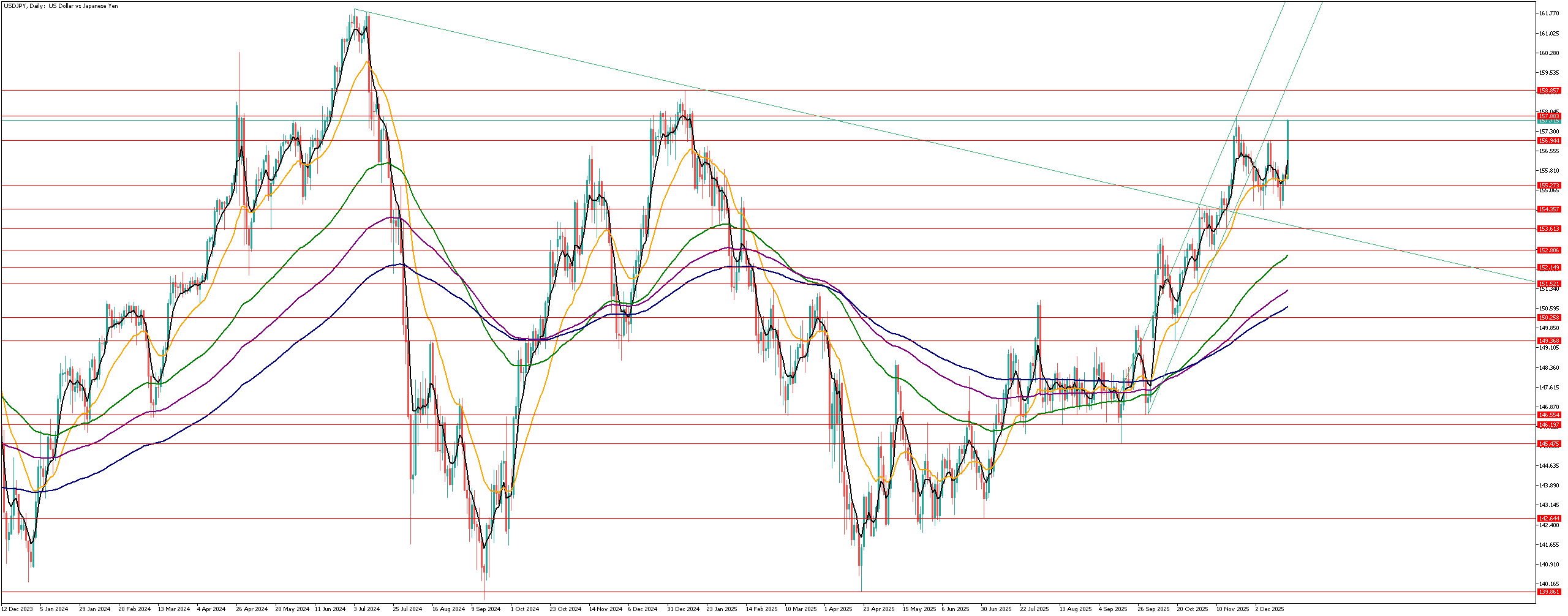The width and height of the screenshot is (1568, 616).
Task: Select the 146.554 red price marker
Action: [x=1549, y=415]
